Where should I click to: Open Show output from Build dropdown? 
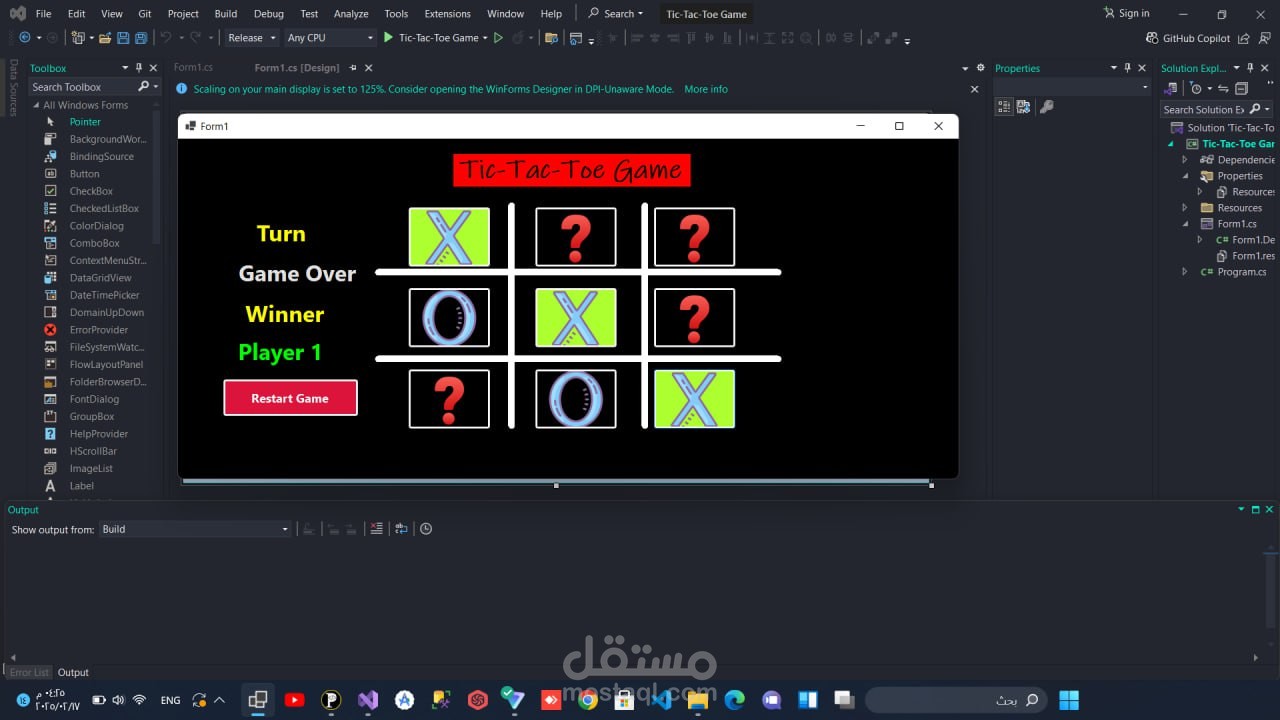tap(195, 529)
